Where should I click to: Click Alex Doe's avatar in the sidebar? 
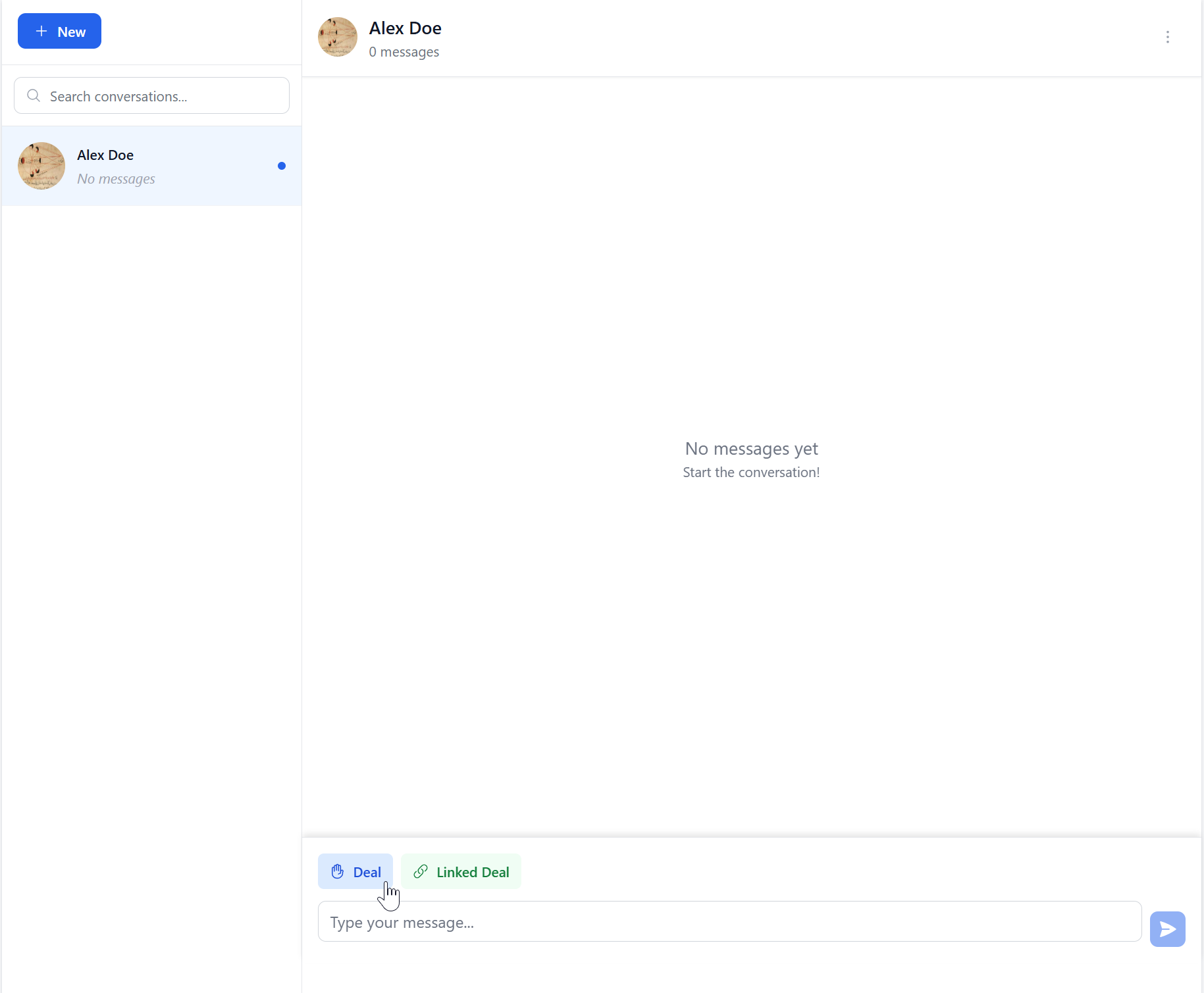(x=41, y=166)
